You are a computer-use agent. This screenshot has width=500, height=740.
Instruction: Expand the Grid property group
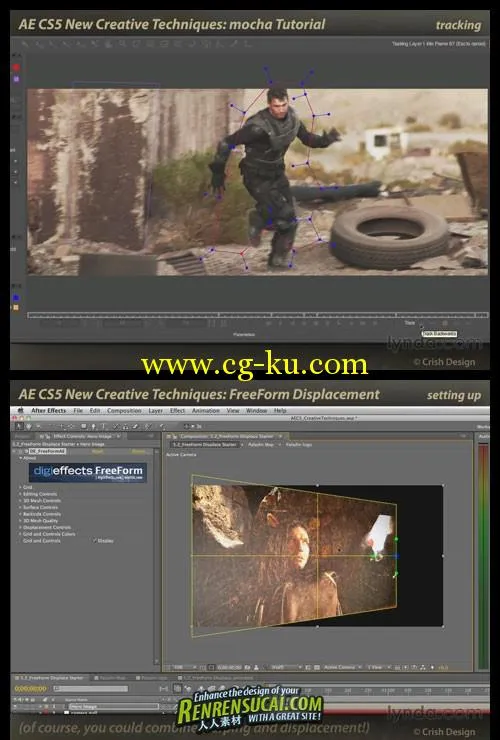(x=20, y=487)
